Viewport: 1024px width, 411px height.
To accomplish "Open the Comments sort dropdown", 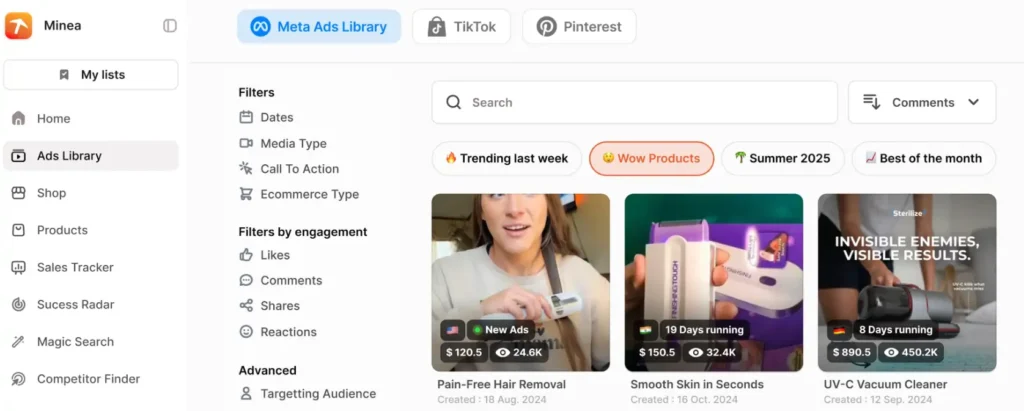I will click(921, 102).
